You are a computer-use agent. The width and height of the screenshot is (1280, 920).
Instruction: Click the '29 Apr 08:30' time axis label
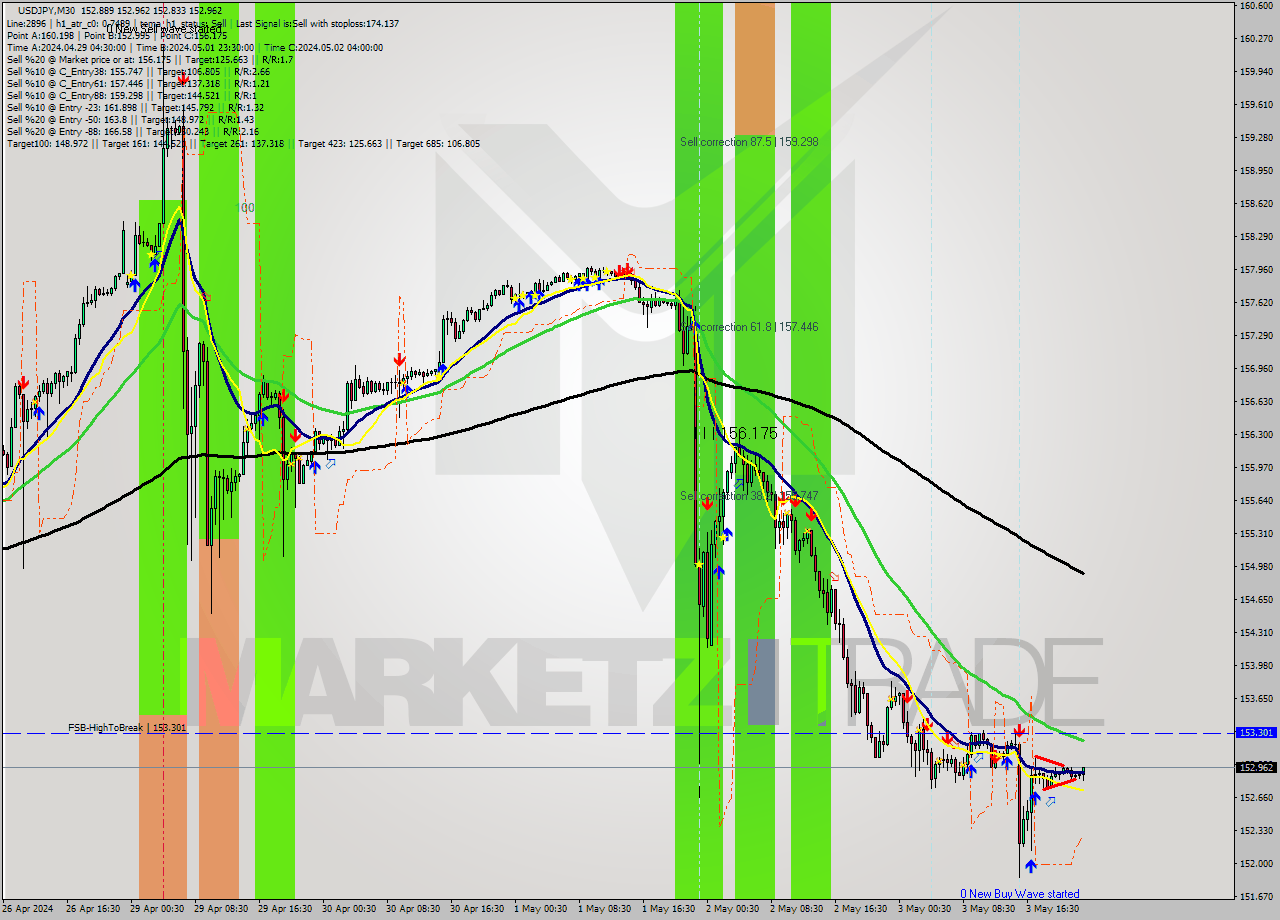point(221,909)
